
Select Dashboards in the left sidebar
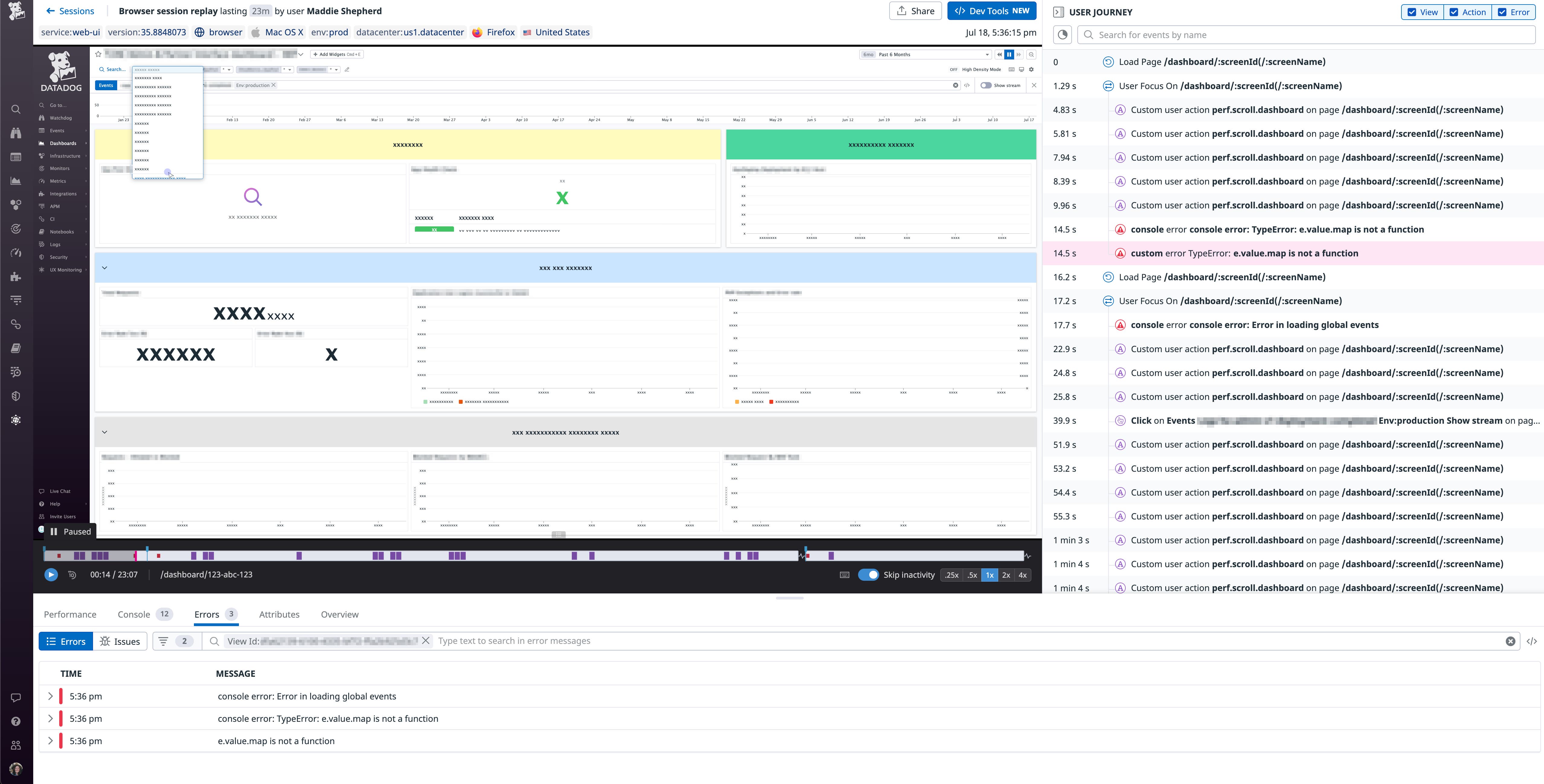coord(62,143)
